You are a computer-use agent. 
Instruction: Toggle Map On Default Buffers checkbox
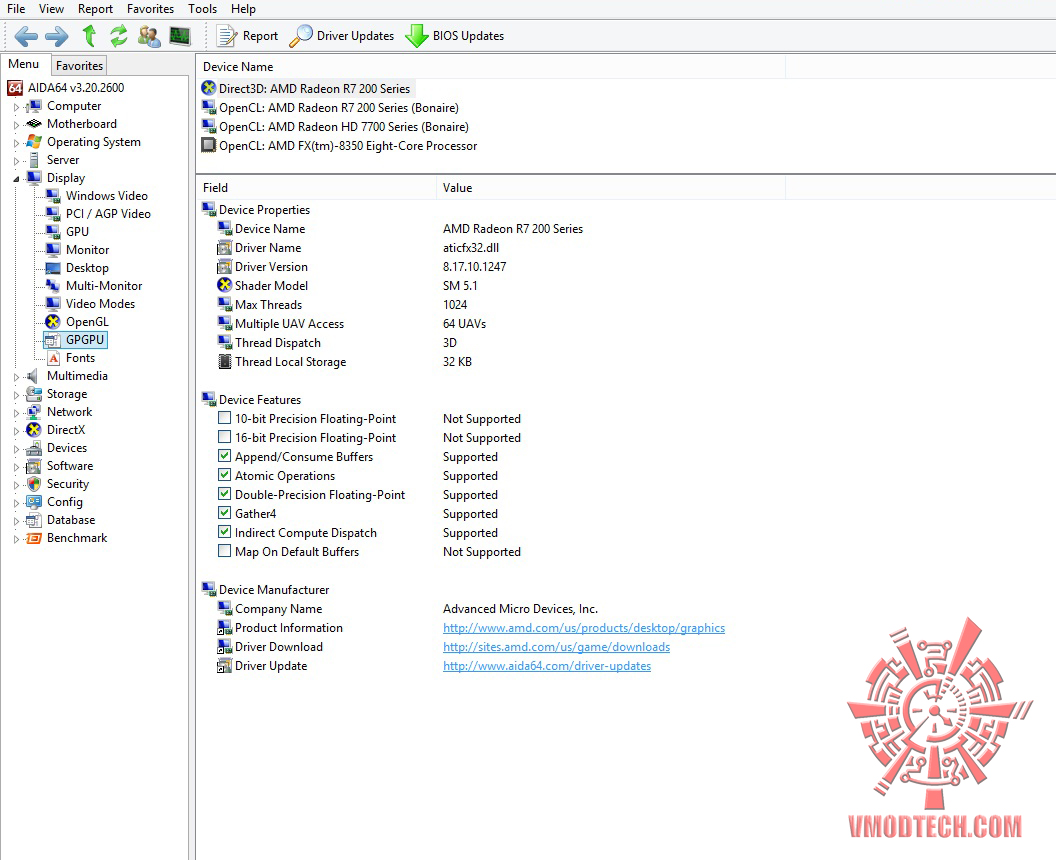[224, 550]
